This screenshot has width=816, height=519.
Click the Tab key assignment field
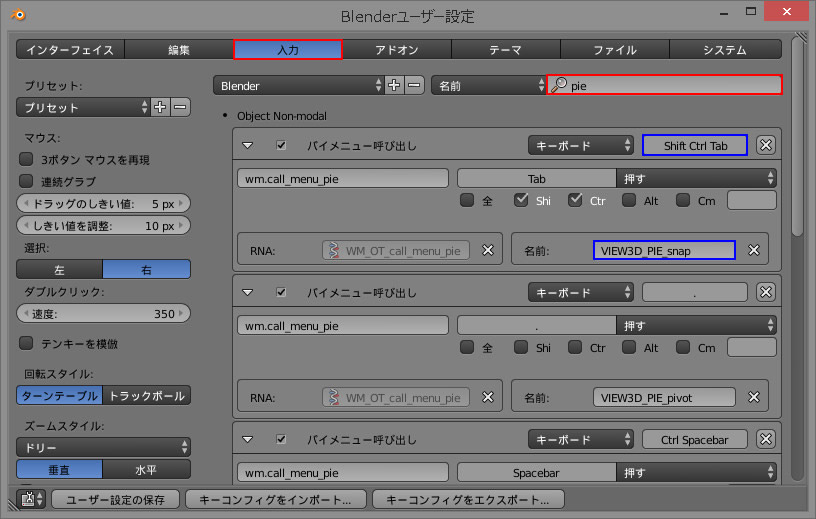537,178
